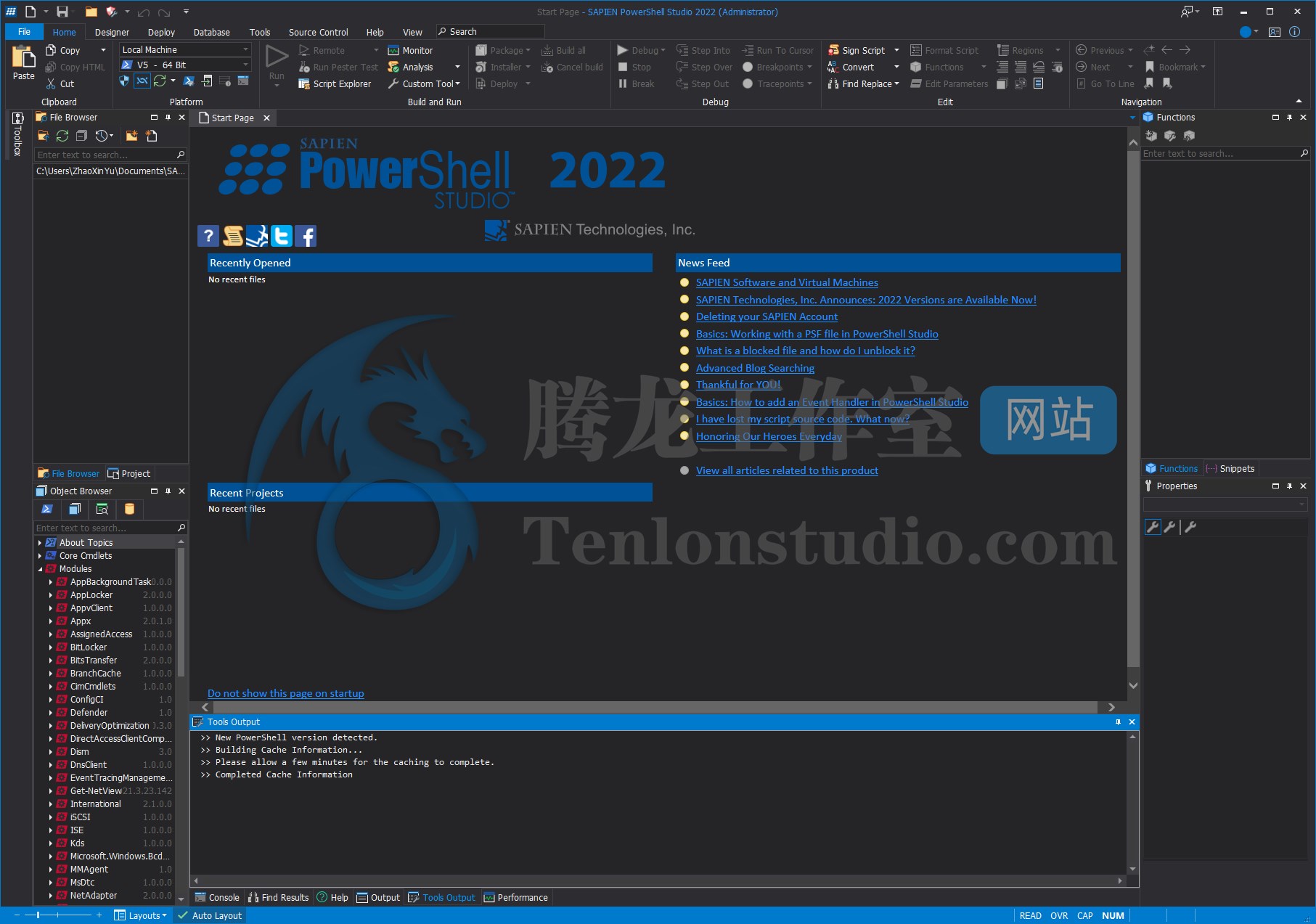Click 'Honoring Our Heroes Everyday' link
Screen dimensions: 1316x924
[769, 436]
